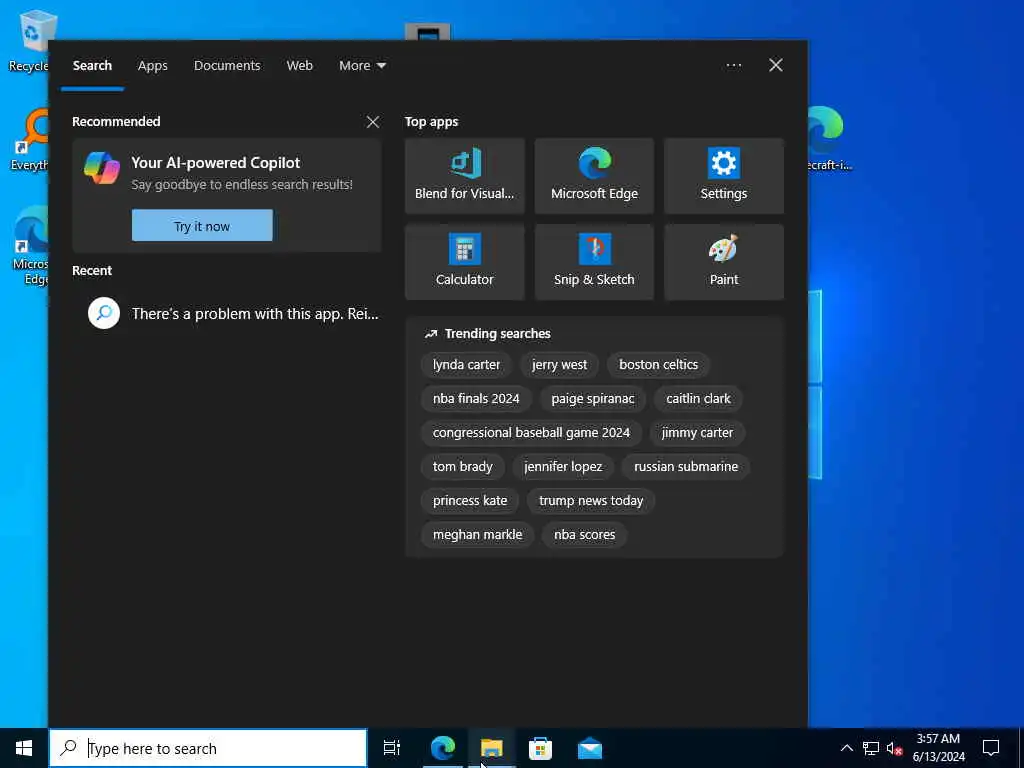Search trending topic boston celtics
Image resolution: width=1024 pixels, height=768 pixels.
point(658,364)
